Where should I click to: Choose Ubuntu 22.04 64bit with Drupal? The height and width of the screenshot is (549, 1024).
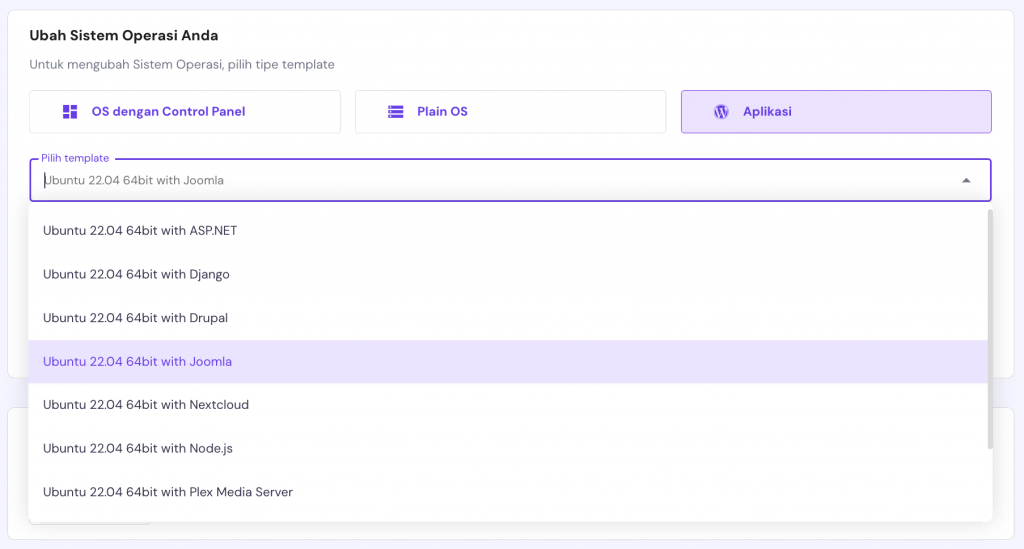(135, 318)
